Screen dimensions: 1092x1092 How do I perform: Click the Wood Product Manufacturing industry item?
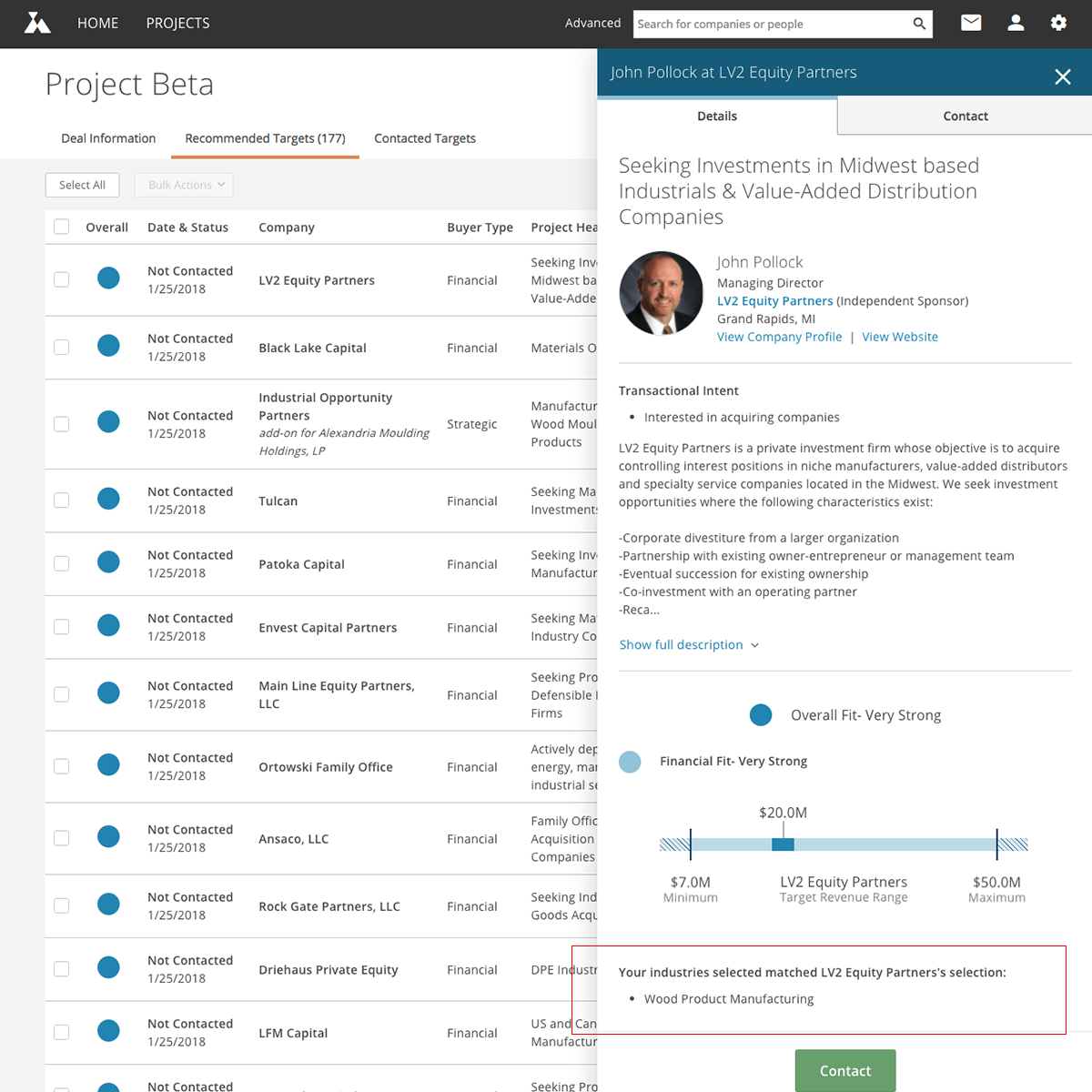point(729,998)
